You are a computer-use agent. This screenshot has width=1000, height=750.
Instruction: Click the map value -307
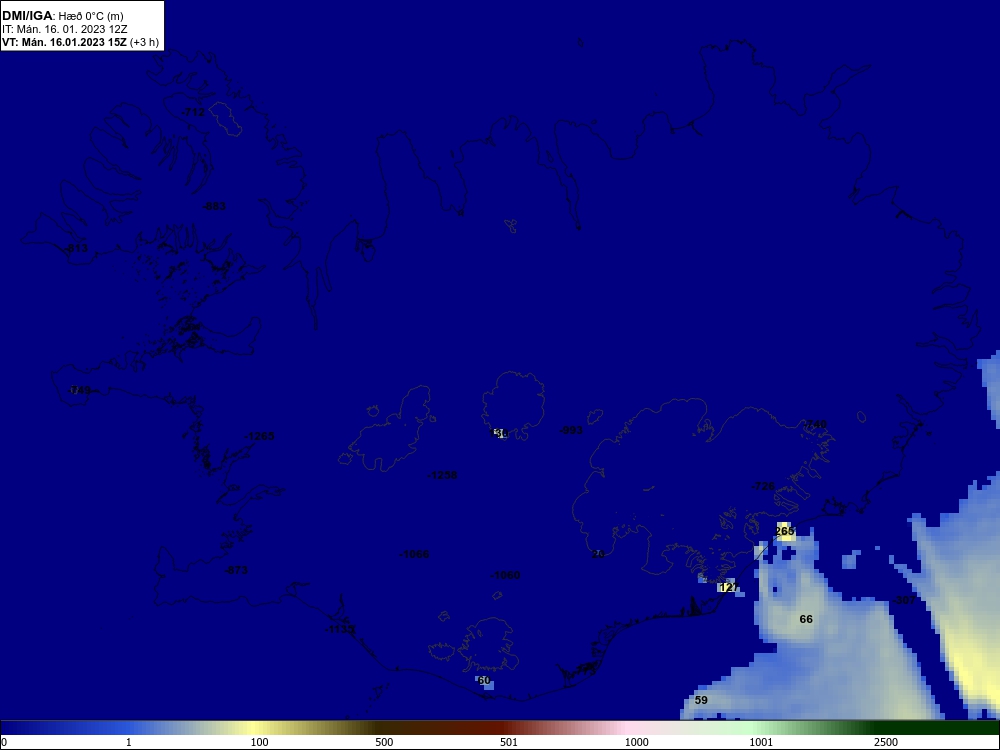pos(904,600)
